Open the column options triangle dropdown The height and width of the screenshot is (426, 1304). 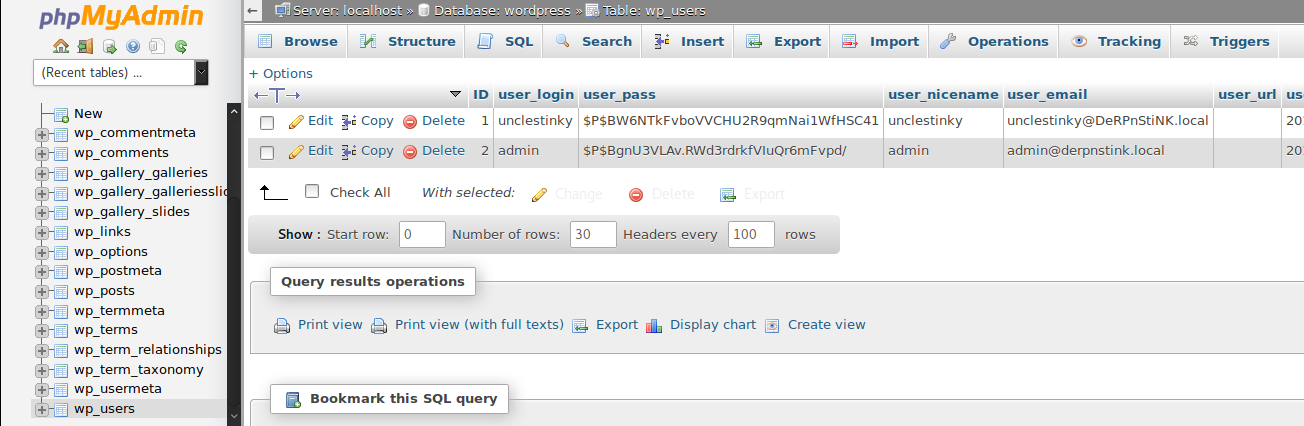(x=456, y=95)
